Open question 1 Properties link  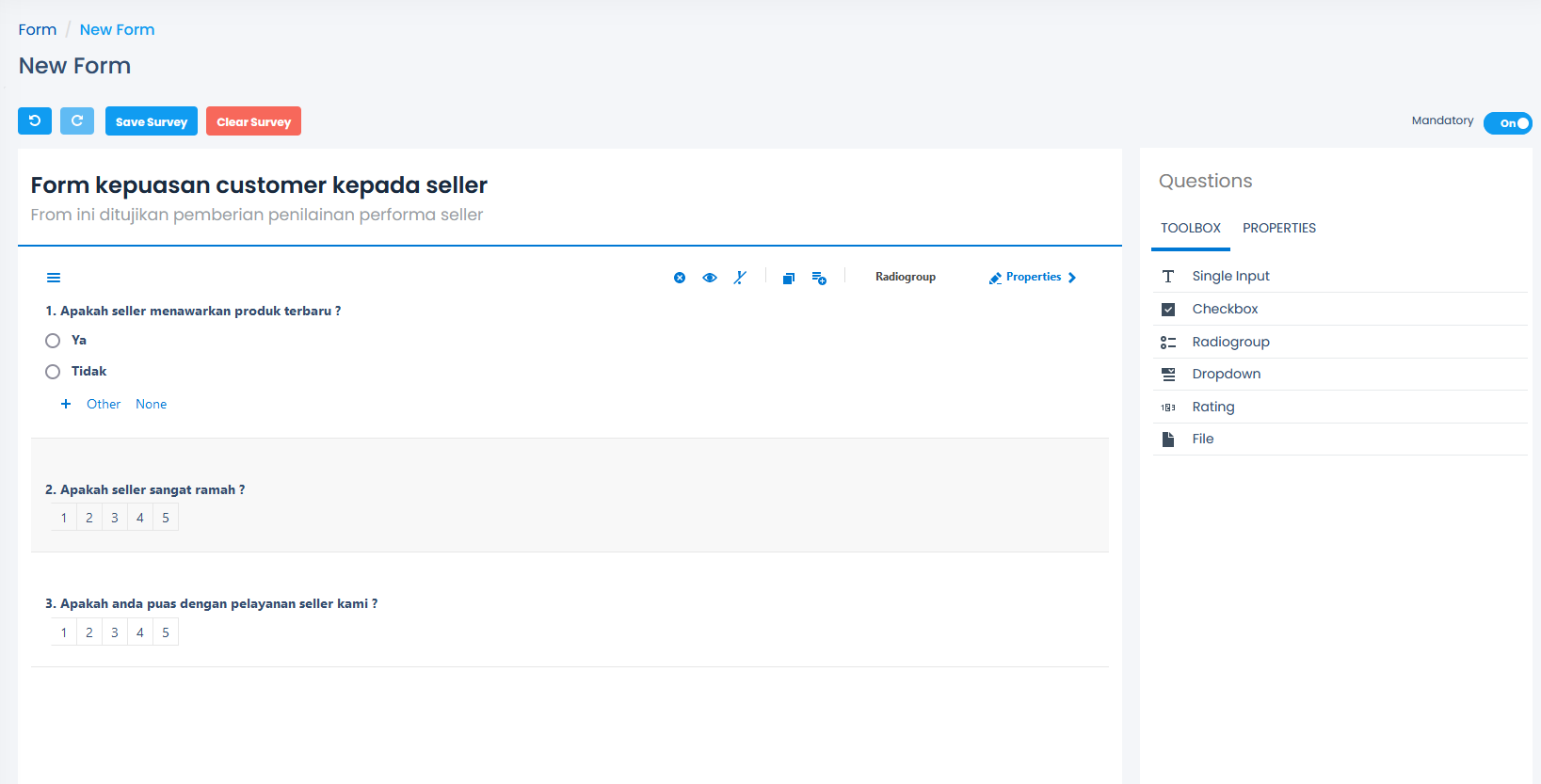[1034, 277]
